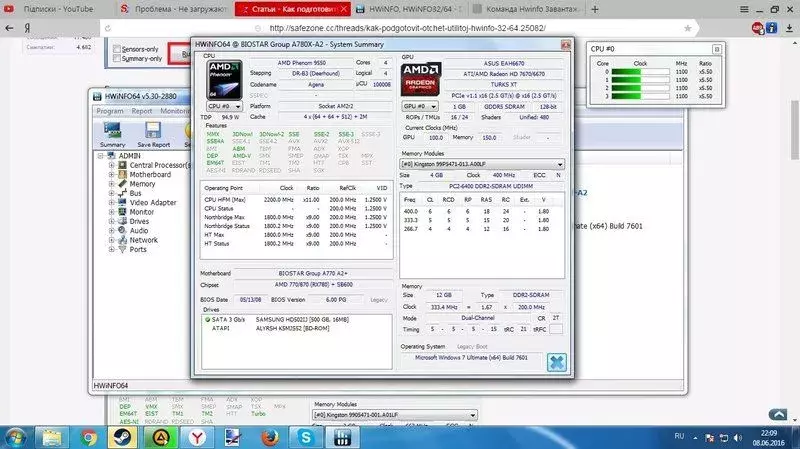The image size is (800, 449).
Task: Open Google Chrome from the taskbar
Action: pyautogui.click(x=88, y=437)
